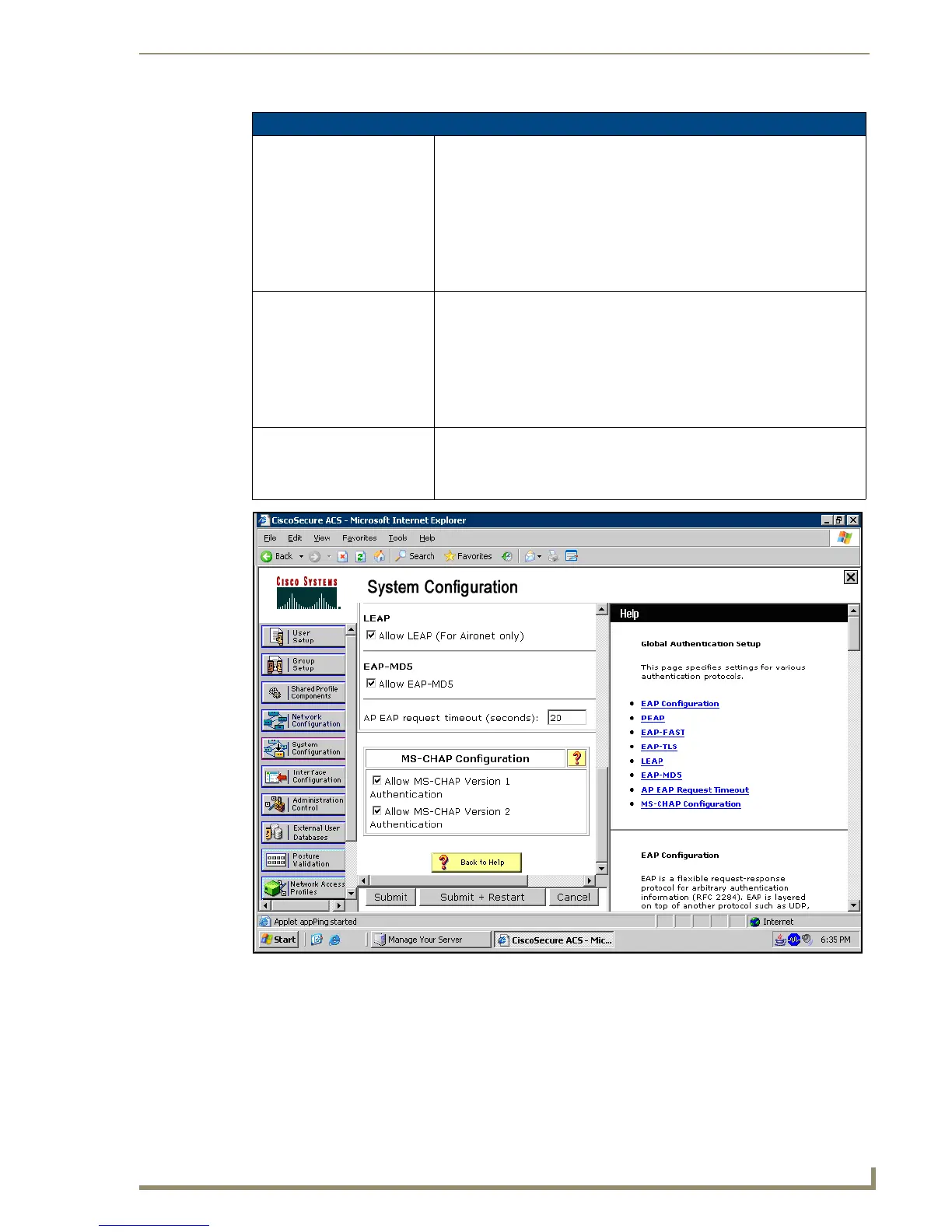This screenshot has width=952, height=1232.
Task: Click the History toolbar icon
Action: click(x=507, y=556)
